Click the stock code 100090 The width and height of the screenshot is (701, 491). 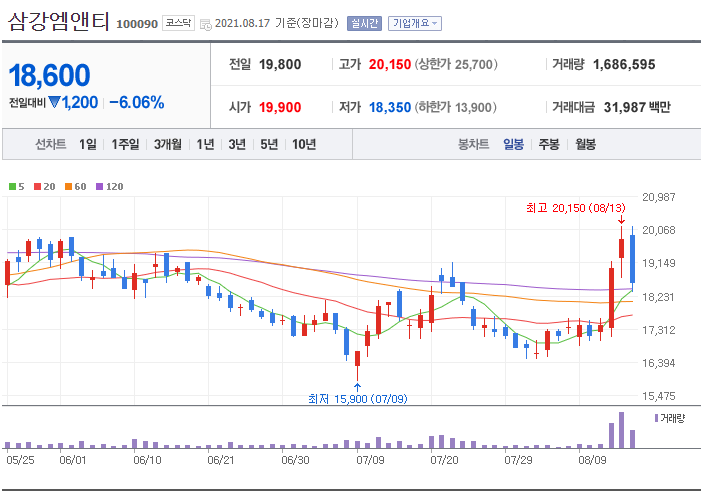pyautogui.click(x=137, y=24)
